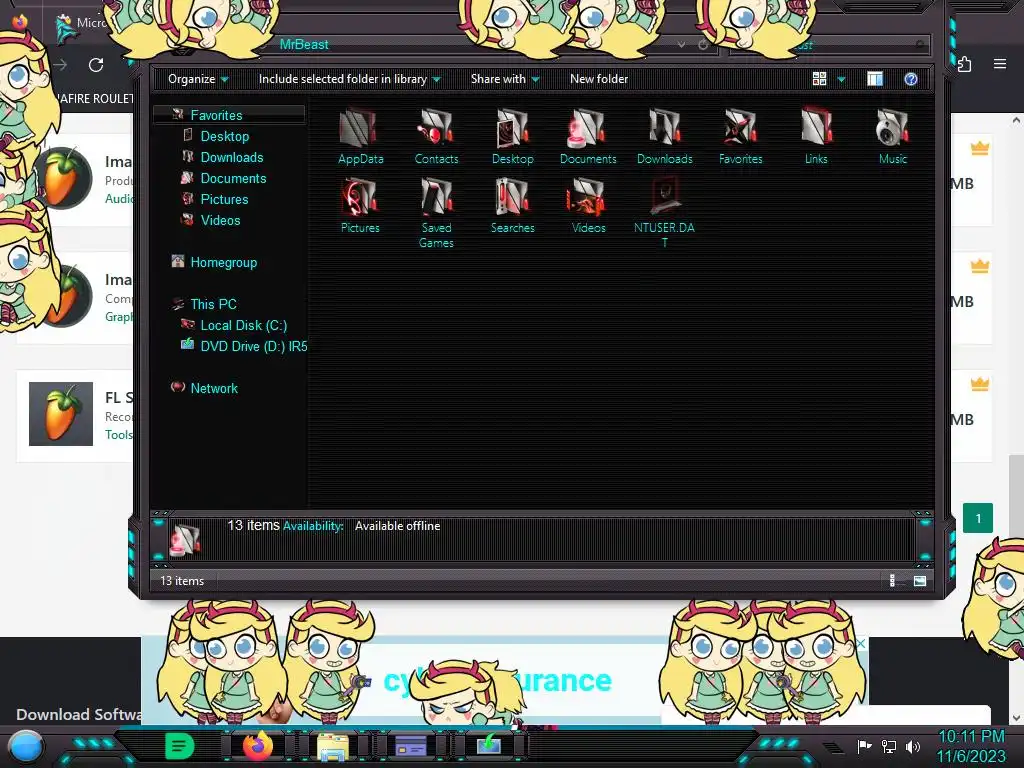Click the network tray icon
The image size is (1024, 768).
pos(889,746)
